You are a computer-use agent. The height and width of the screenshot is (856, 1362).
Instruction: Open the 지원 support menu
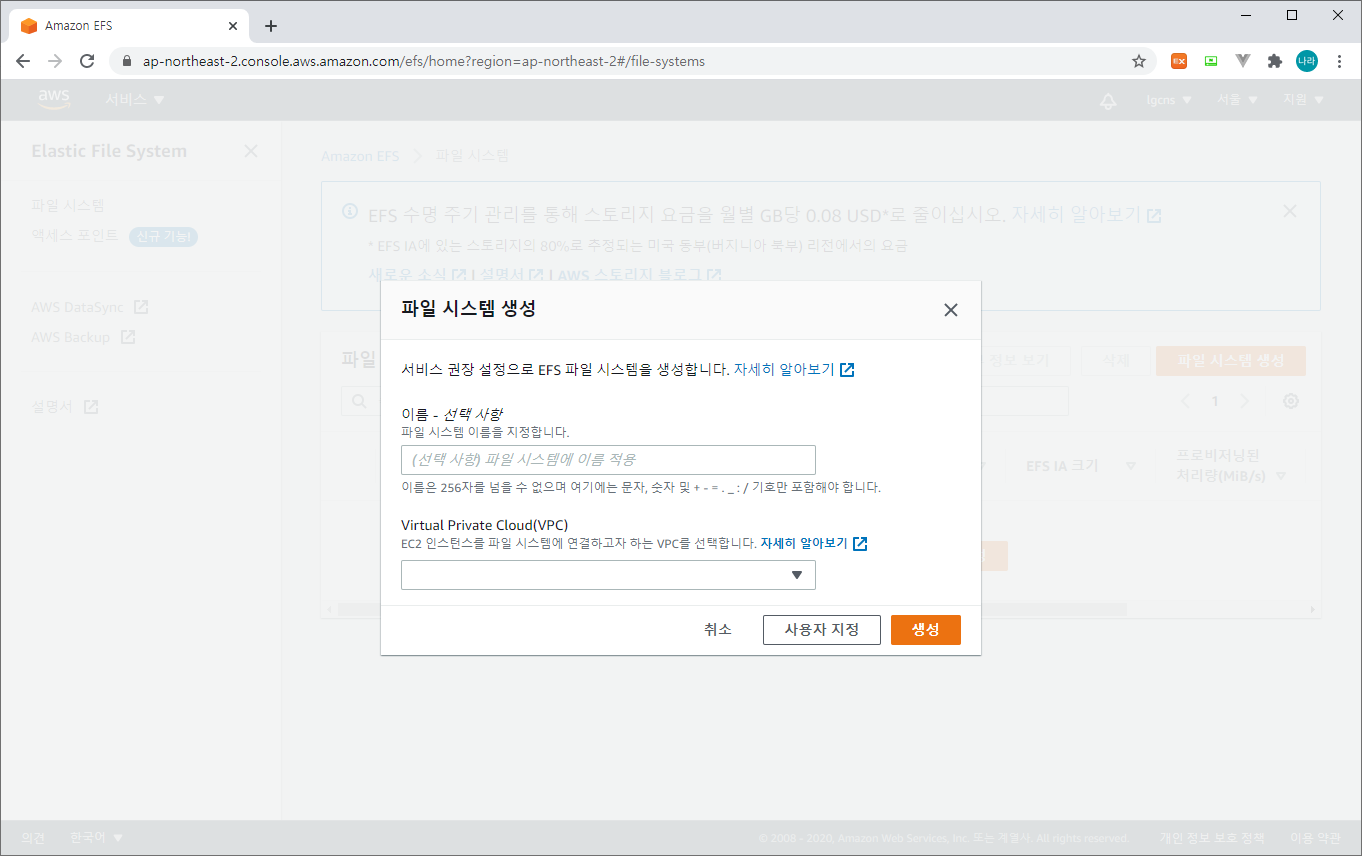click(x=1303, y=100)
